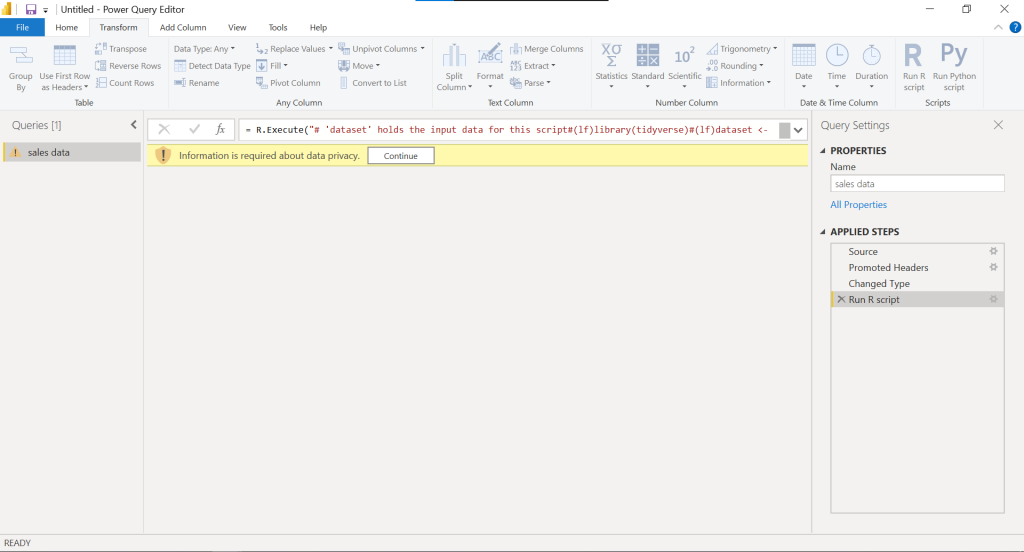The width and height of the screenshot is (1024, 552).
Task: Switch to the Add Column tab
Action: coord(183,27)
